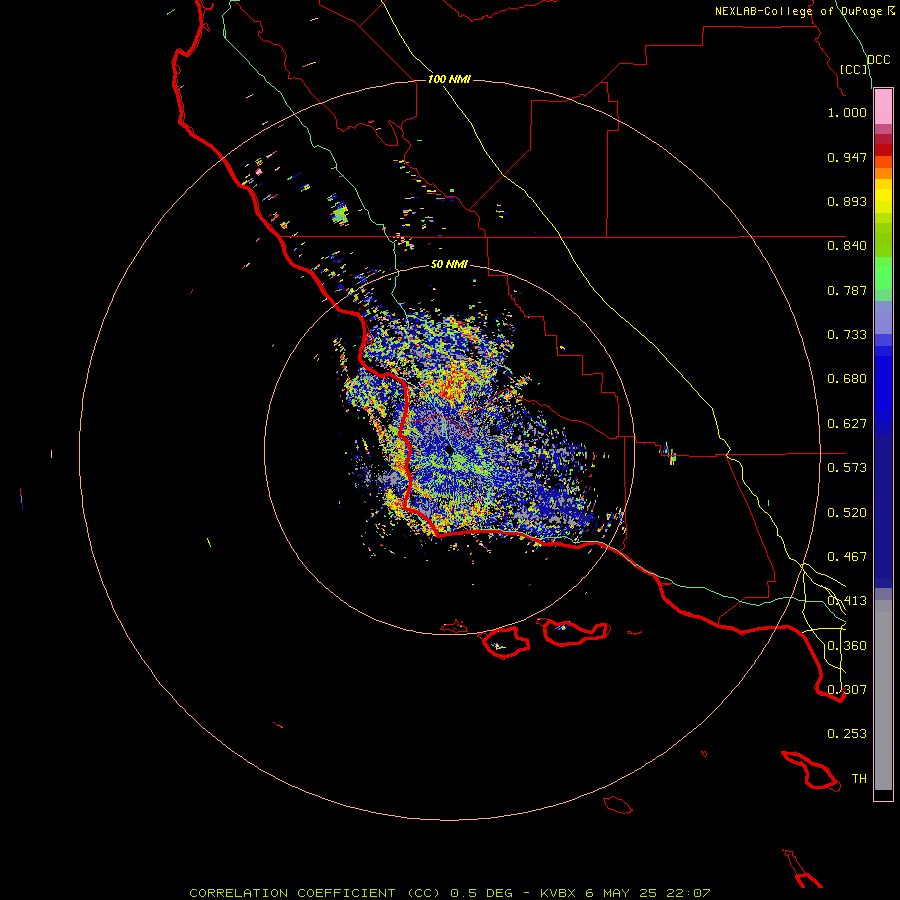The height and width of the screenshot is (900, 900).
Task: Click the TH threshold label
Action: coord(859,779)
